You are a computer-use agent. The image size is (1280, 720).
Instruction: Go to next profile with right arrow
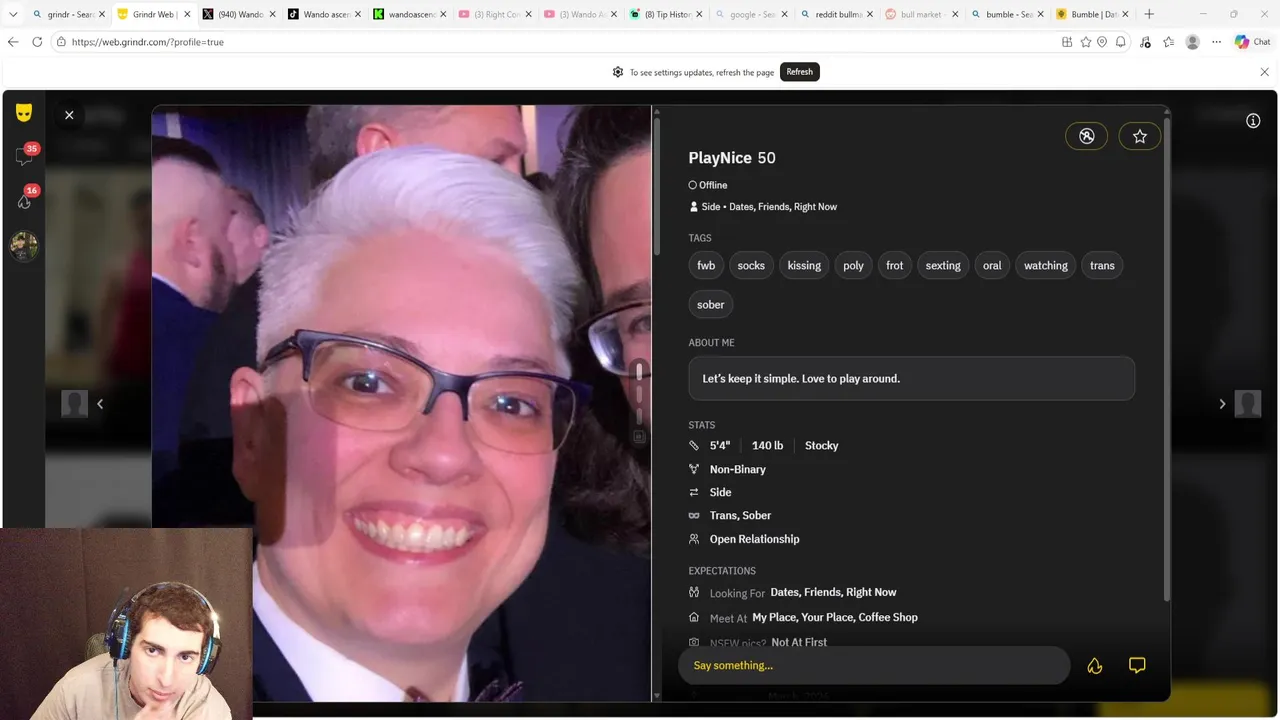point(1222,404)
